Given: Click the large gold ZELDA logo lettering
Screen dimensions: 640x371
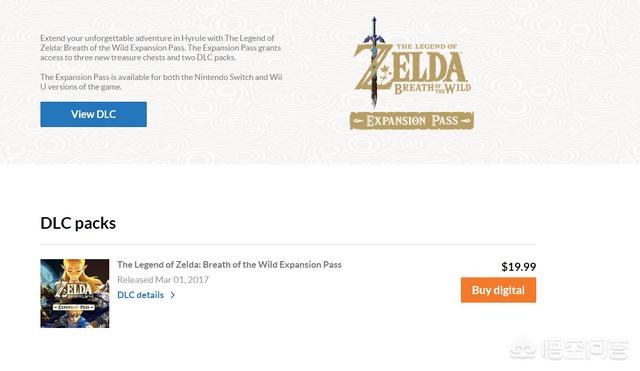Looking at the screenshot, I should pyautogui.click(x=409, y=68).
